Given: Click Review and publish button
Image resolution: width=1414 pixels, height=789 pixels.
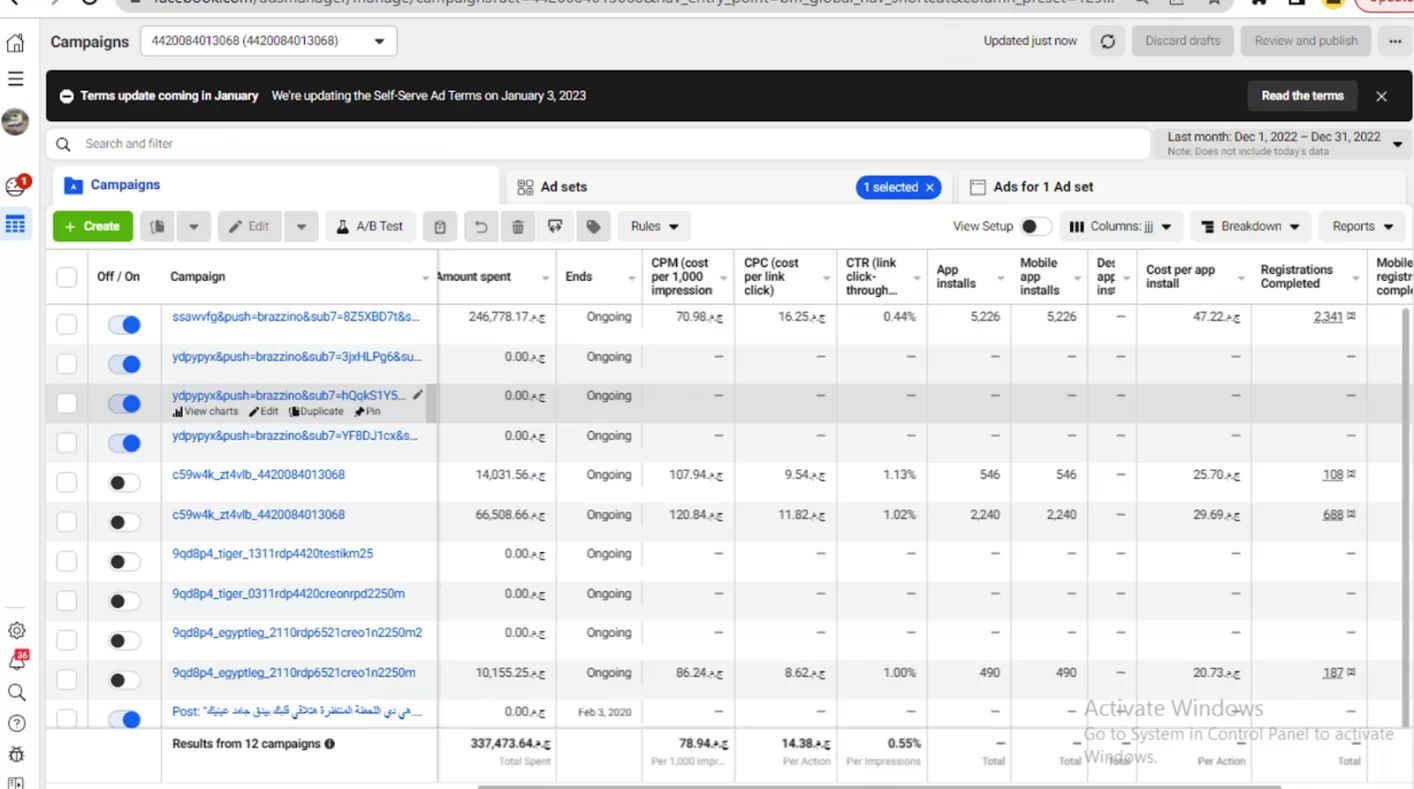Looking at the screenshot, I should pos(1306,41).
